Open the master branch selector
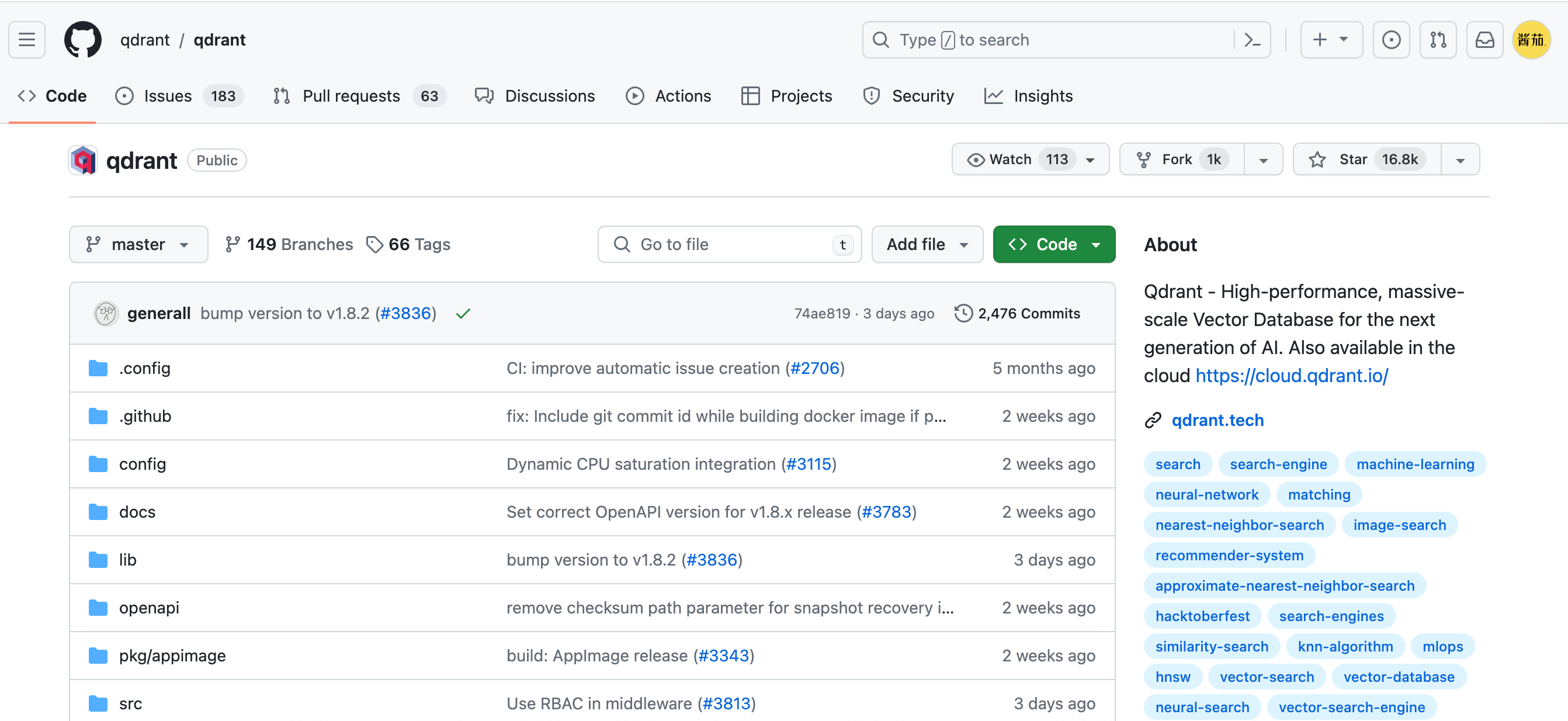Viewport: 1568px width, 721px height. pos(138,244)
